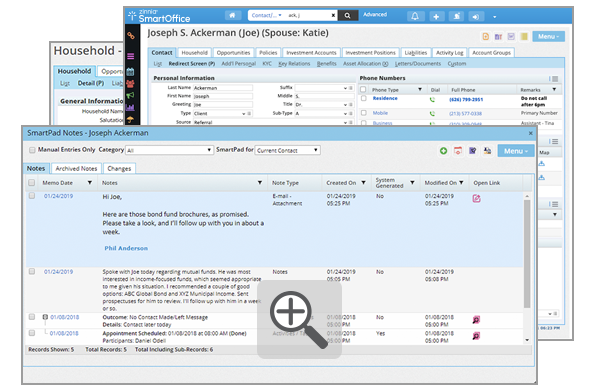This screenshot has width=600, height=390.
Task: Click the search magnifier button
Action: pyautogui.click(x=347, y=16)
